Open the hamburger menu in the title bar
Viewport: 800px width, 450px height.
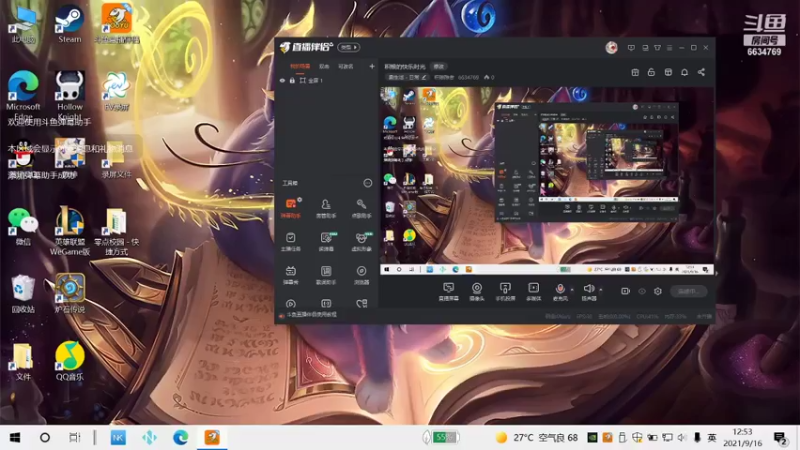(669, 47)
